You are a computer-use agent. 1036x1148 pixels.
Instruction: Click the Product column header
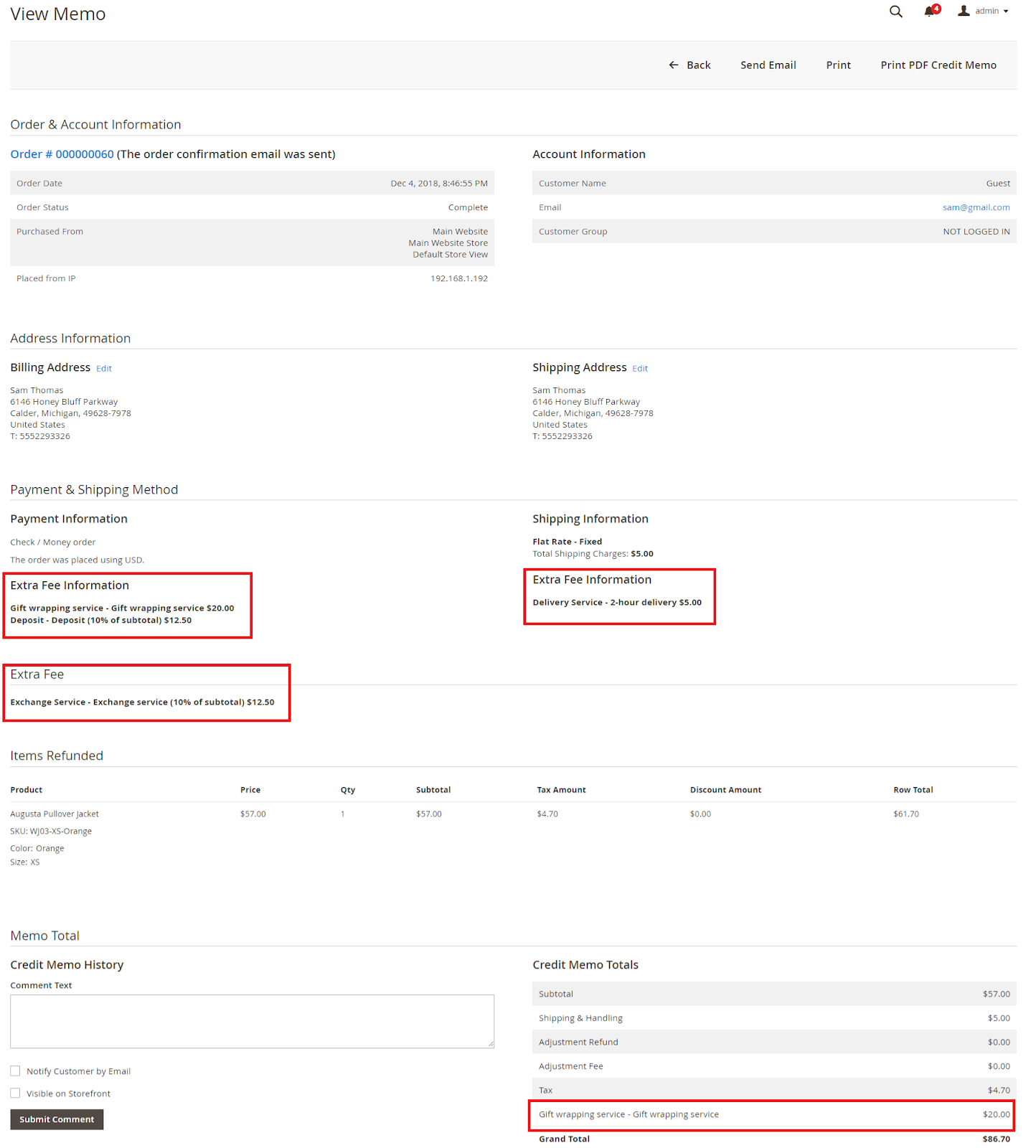27,790
